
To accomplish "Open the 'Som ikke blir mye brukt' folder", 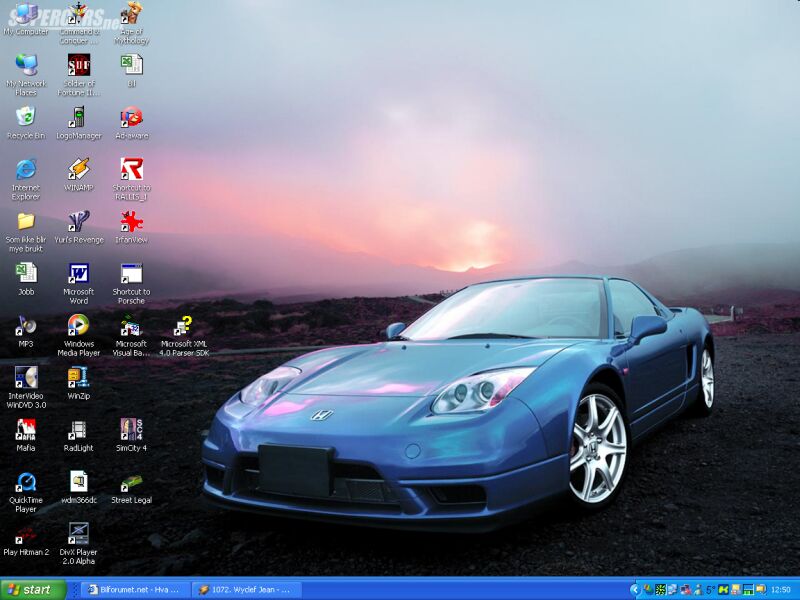I will coord(26,221).
